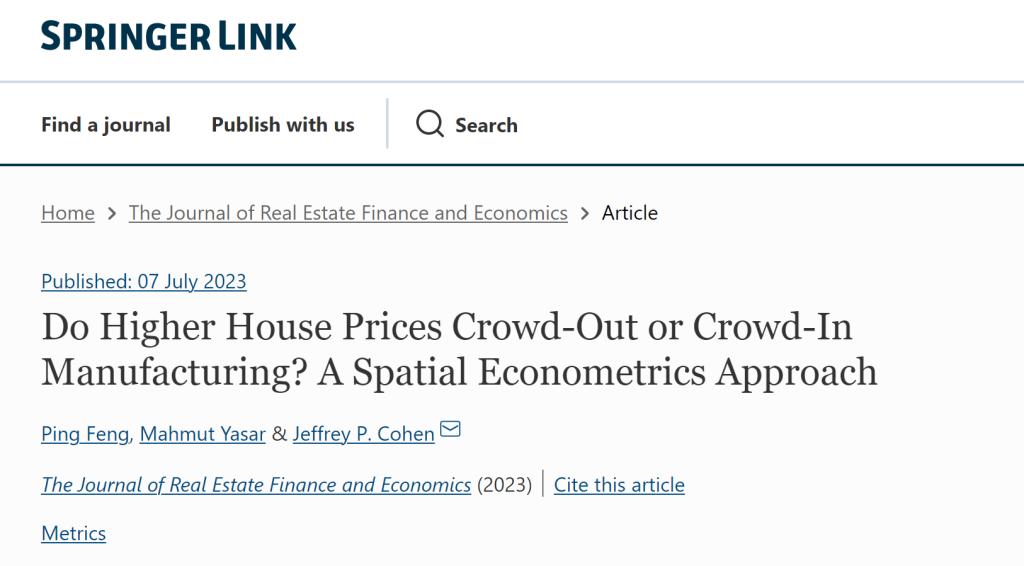Screen dimensions: 1024x566
Task: Click the Springer Link logo
Action: pyautogui.click(x=168, y=37)
